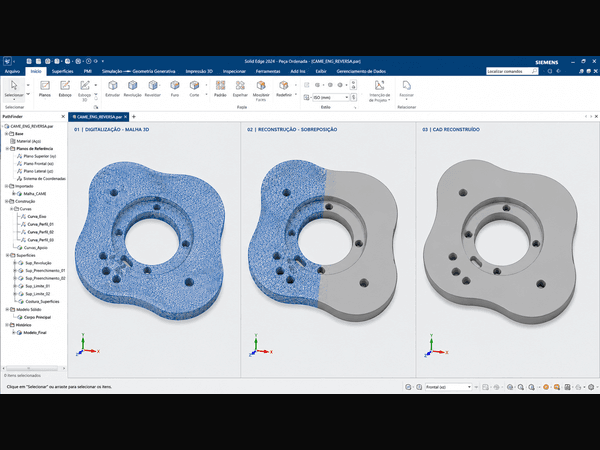
Task: Expand the Sup_Revolução tree node
Action: pyautogui.click(x=15, y=263)
